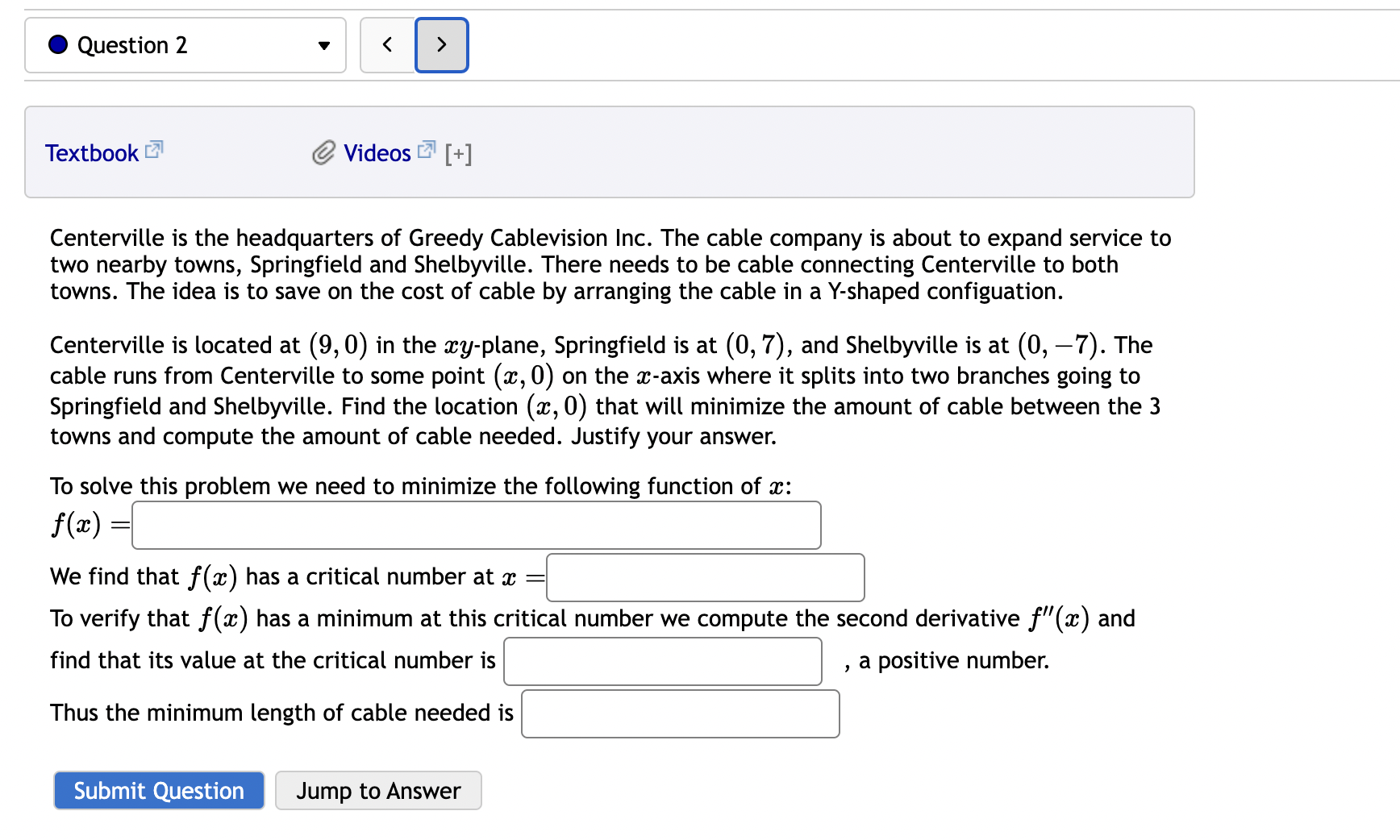Image resolution: width=1400 pixels, height=840 pixels.
Task: Click the paperclip icon beside Videos
Action: pyautogui.click(x=323, y=152)
